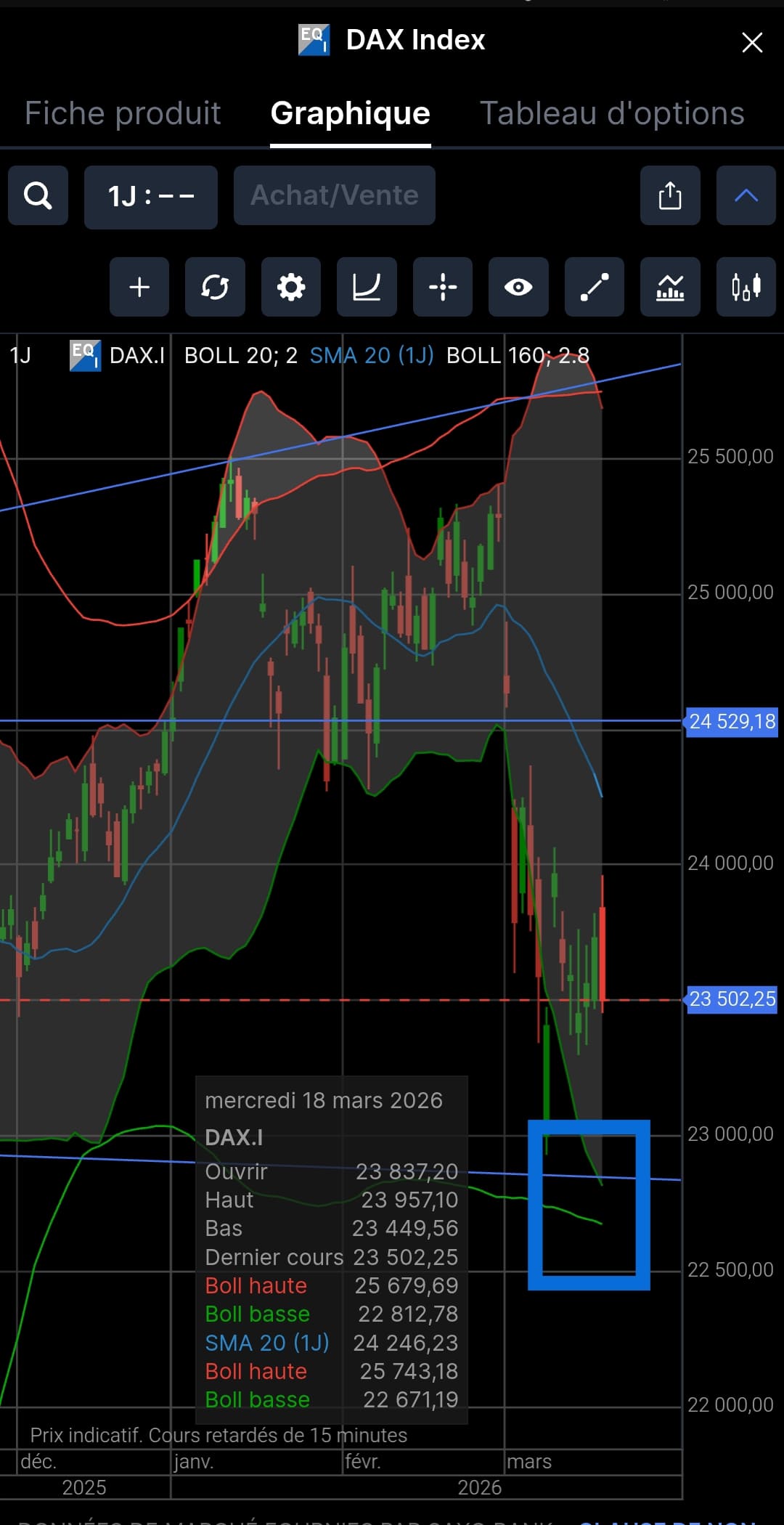Click the 'mars' label on time axis

click(x=529, y=1461)
